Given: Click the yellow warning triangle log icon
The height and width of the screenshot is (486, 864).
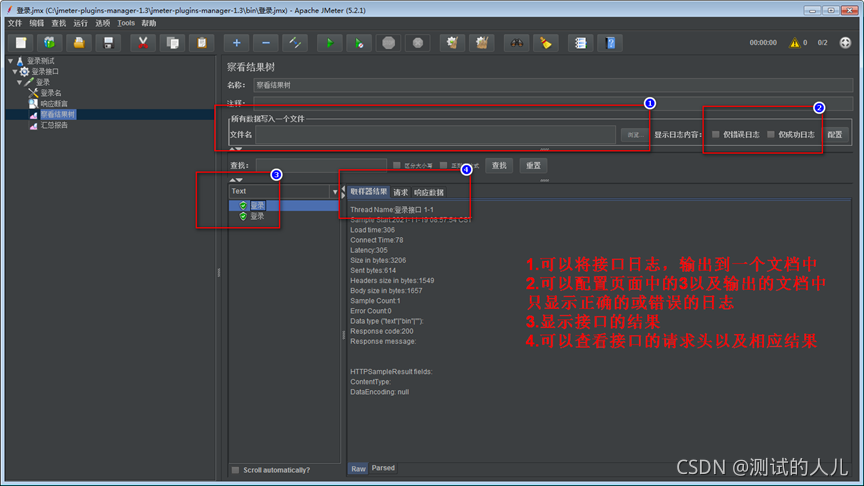Looking at the screenshot, I should click(x=794, y=42).
